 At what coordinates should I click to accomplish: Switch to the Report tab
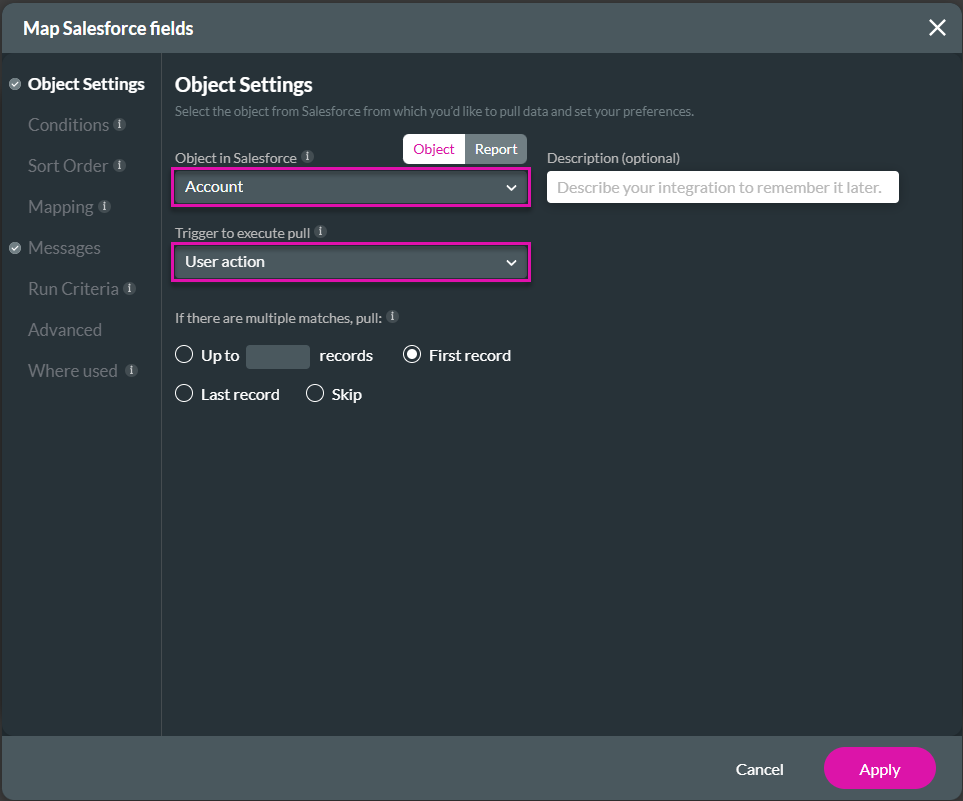pos(496,148)
